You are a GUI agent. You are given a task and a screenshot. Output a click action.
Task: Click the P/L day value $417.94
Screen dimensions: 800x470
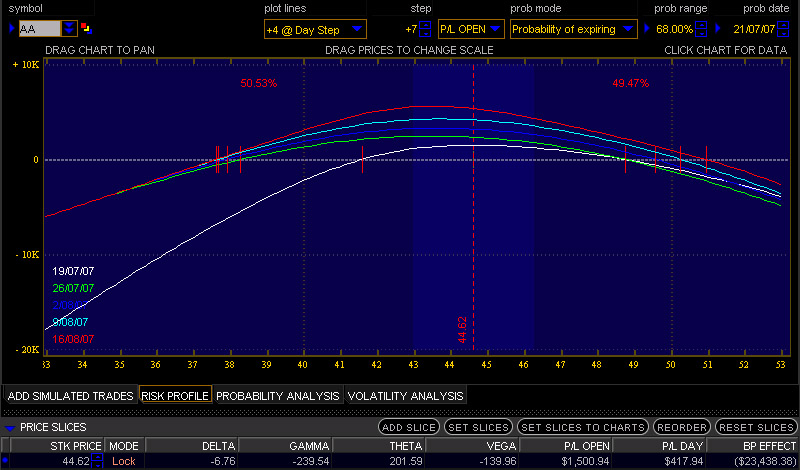(683, 461)
